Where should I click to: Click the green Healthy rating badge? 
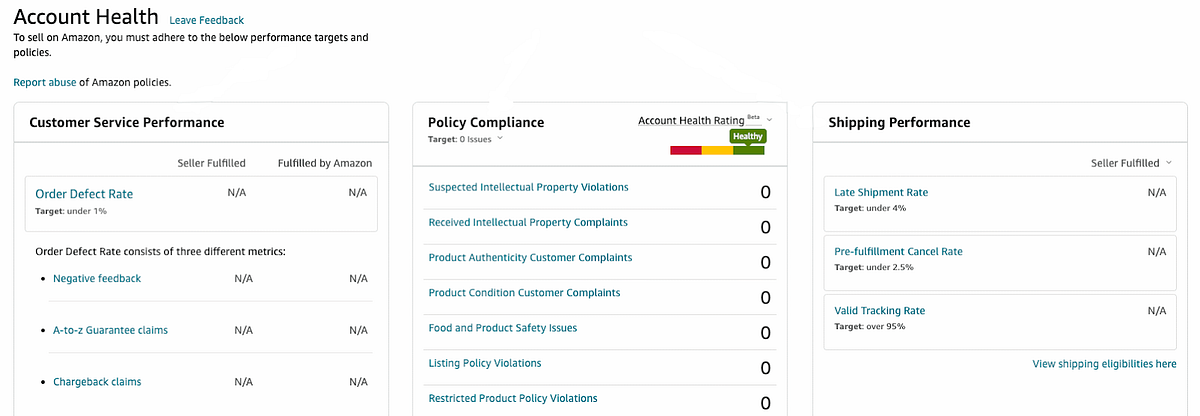tap(748, 136)
